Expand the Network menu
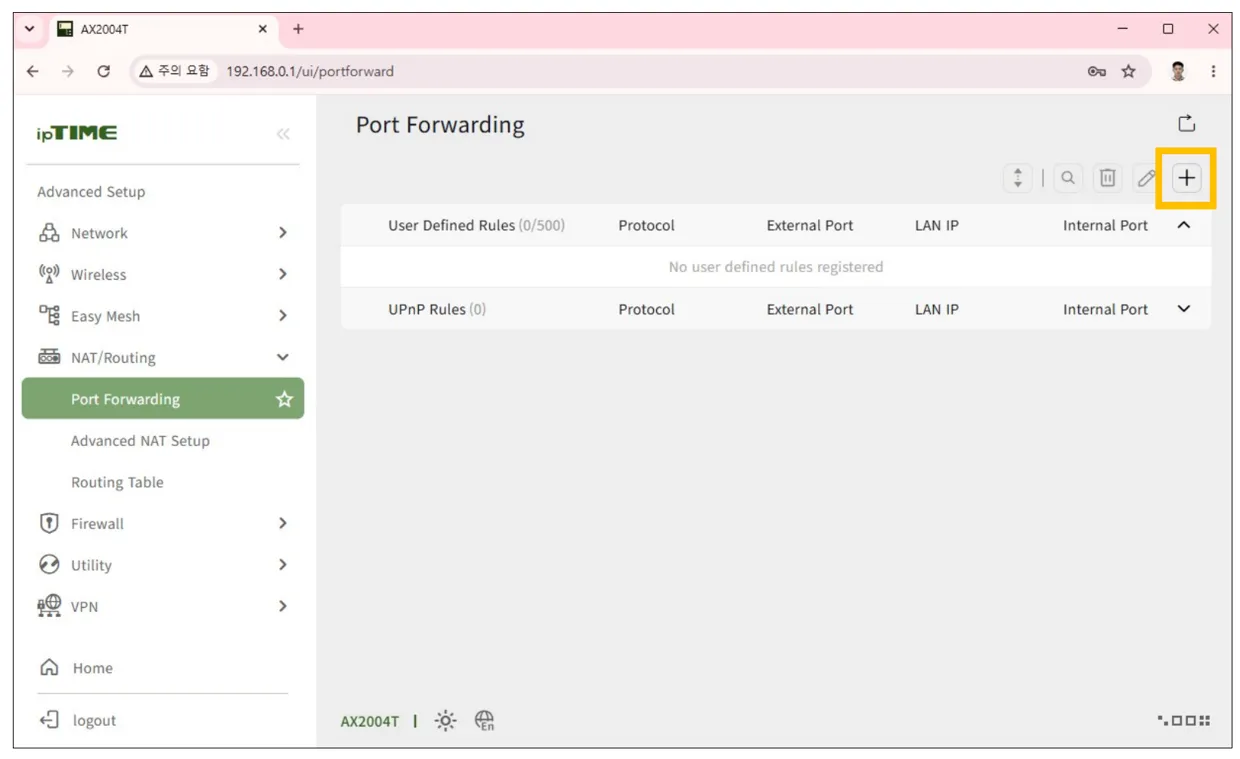Image resolution: width=1240 pixels, height=759 pixels. pyautogui.click(x=164, y=233)
